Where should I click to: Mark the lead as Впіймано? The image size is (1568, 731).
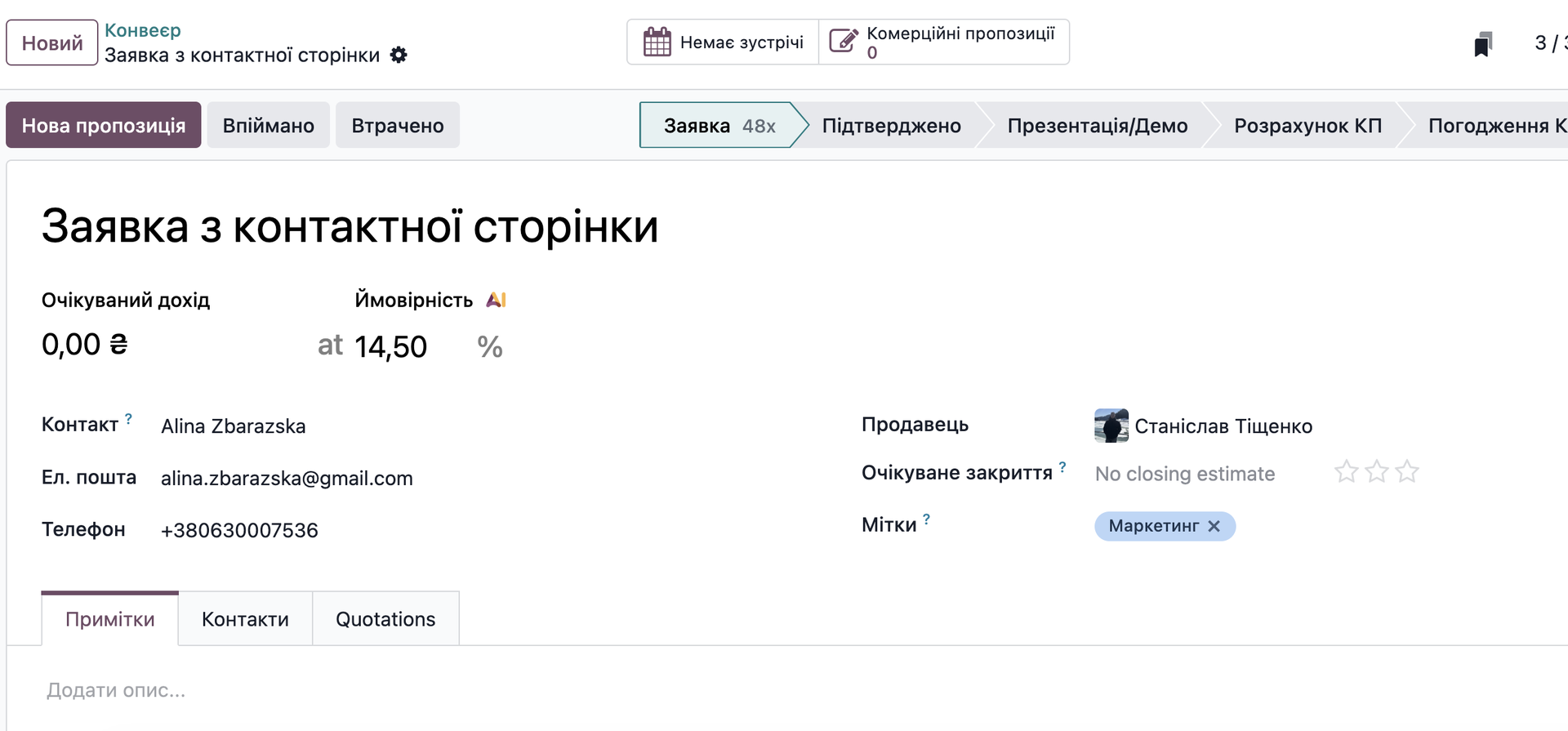tap(268, 125)
